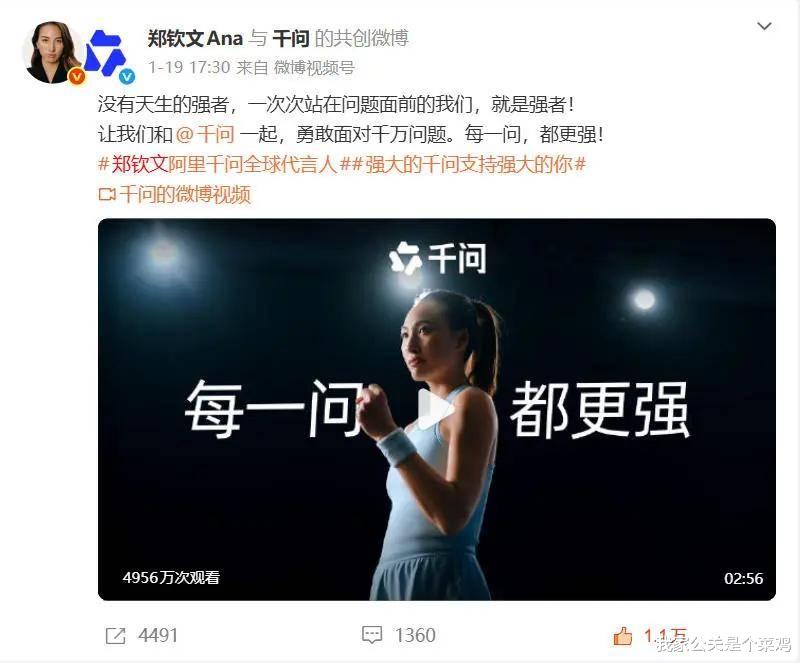The width and height of the screenshot is (800, 663).
Task: Open the post options chevron menu
Action: pos(764,26)
